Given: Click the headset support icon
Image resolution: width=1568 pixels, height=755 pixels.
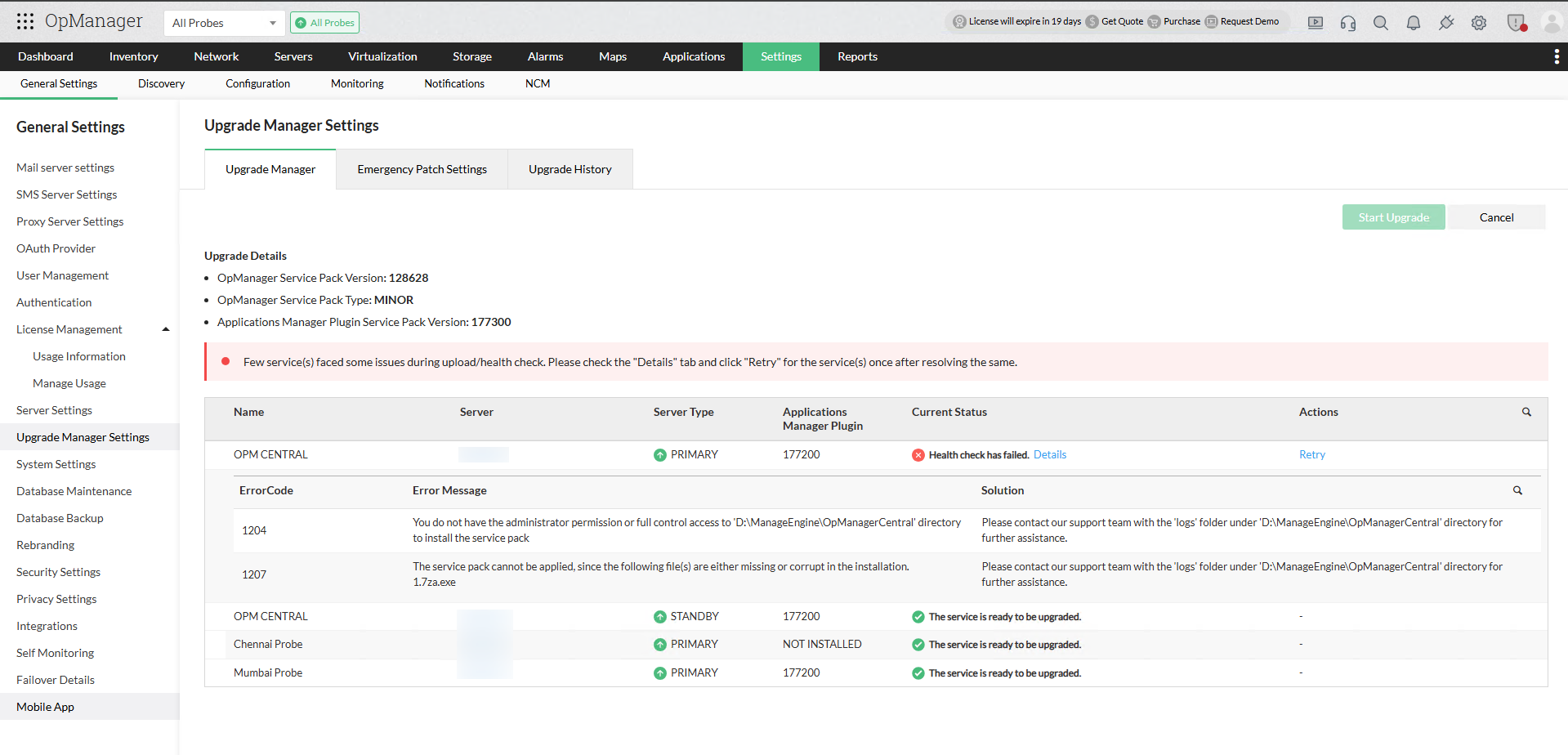Looking at the screenshot, I should 1348,23.
